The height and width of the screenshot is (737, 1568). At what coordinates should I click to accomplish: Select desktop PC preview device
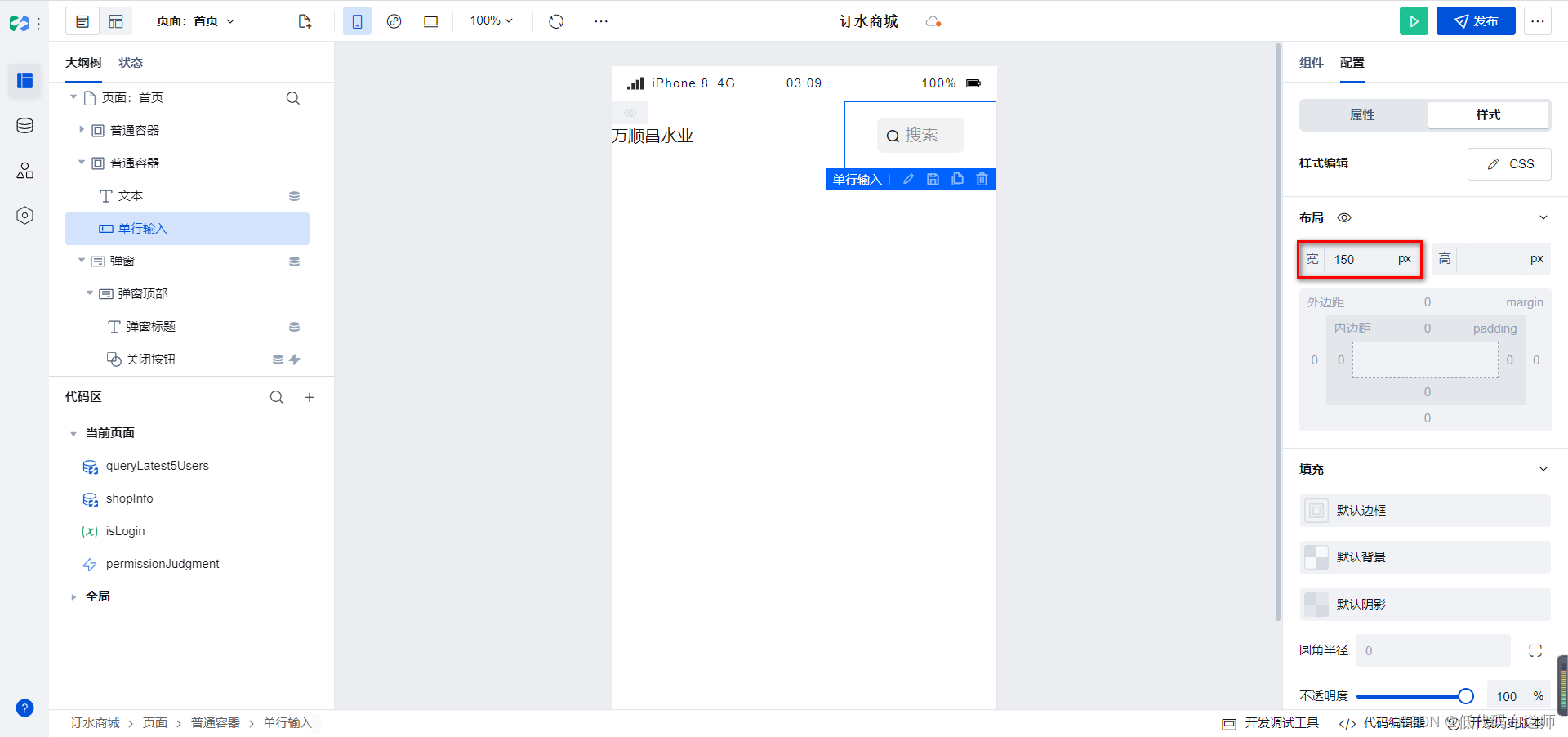(x=430, y=21)
